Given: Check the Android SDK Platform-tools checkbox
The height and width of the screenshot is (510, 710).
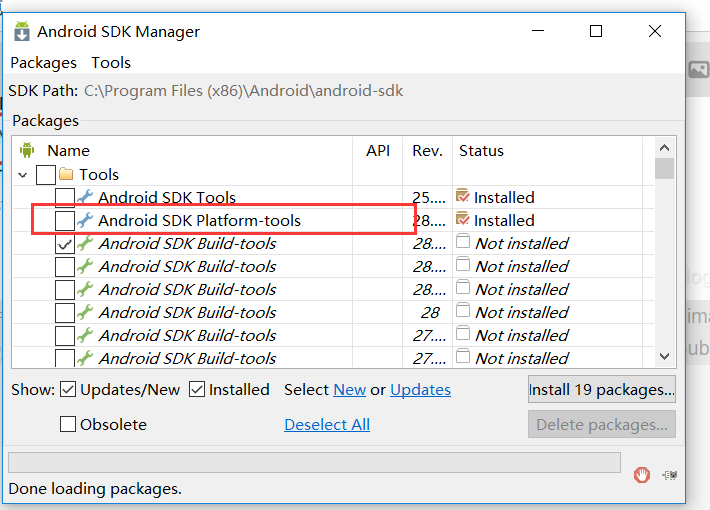Looking at the screenshot, I should [65, 221].
